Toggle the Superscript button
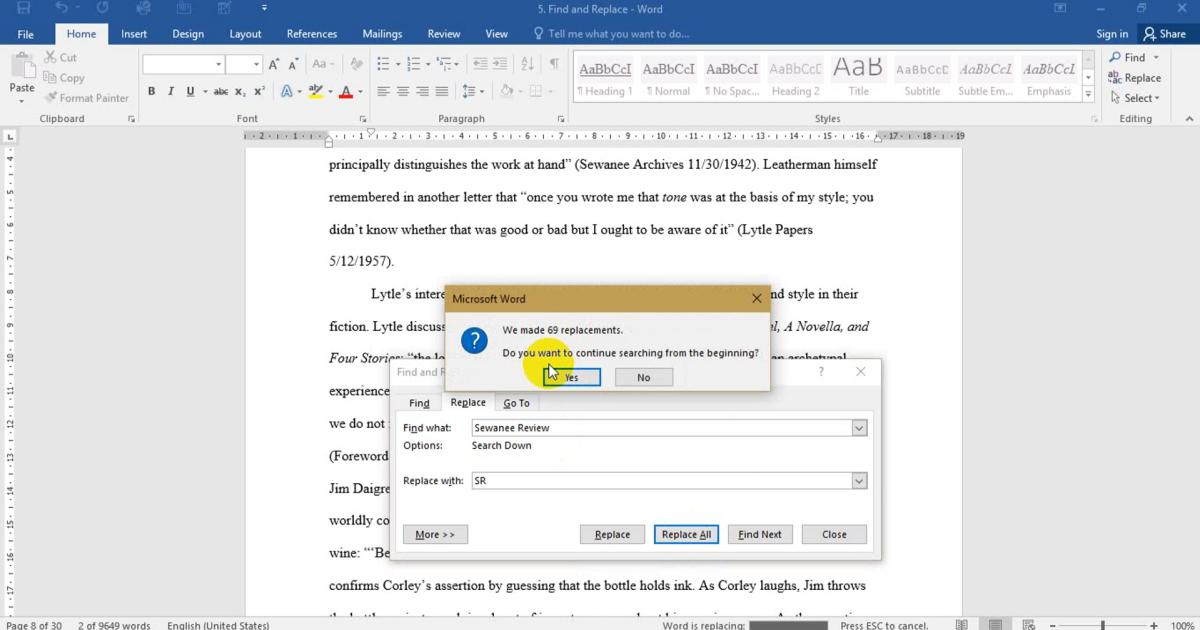The height and width of the screenshot is (630, 1200). click(x=259, y=91)
